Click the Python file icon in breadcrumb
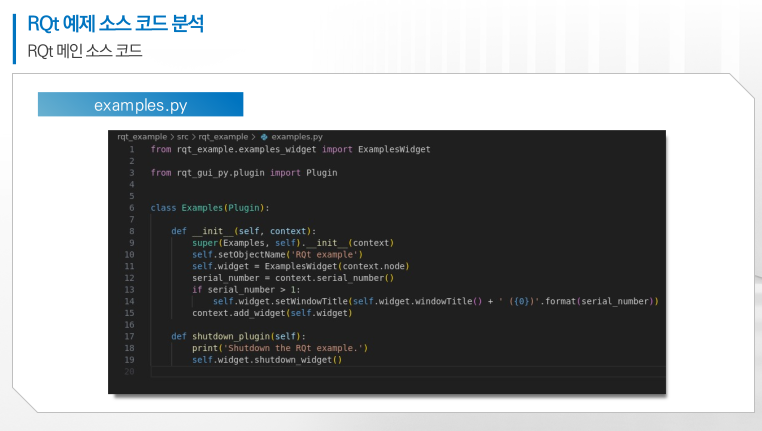The height and width of the screenshot is (431, 762). coord(264,137)
